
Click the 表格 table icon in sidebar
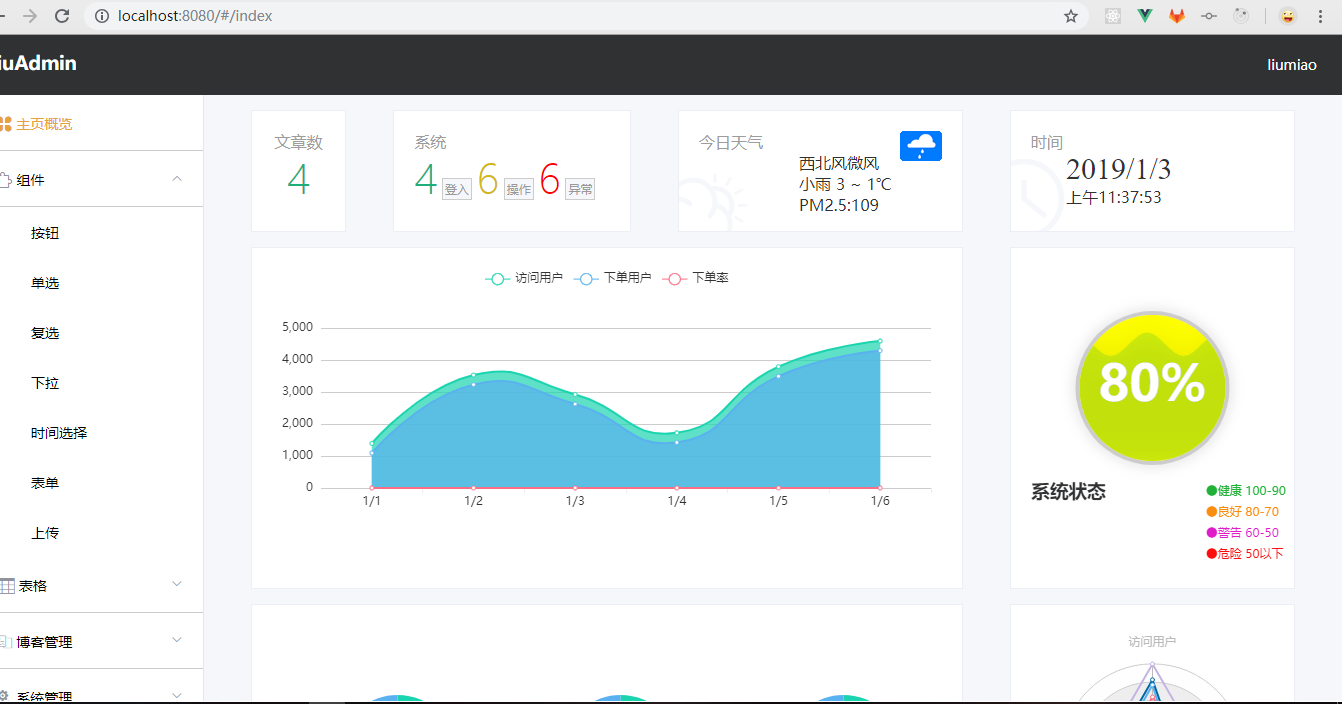[x=7, y=586]
